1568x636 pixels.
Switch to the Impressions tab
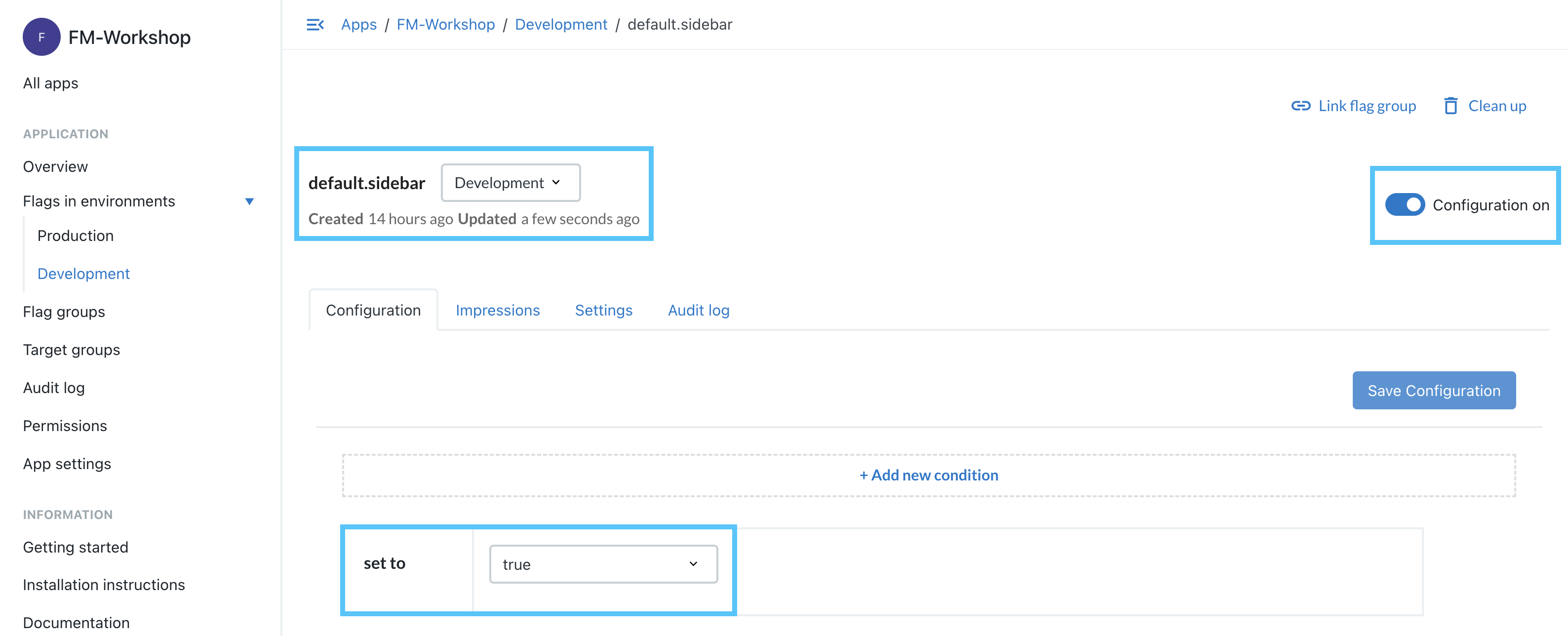497,309
